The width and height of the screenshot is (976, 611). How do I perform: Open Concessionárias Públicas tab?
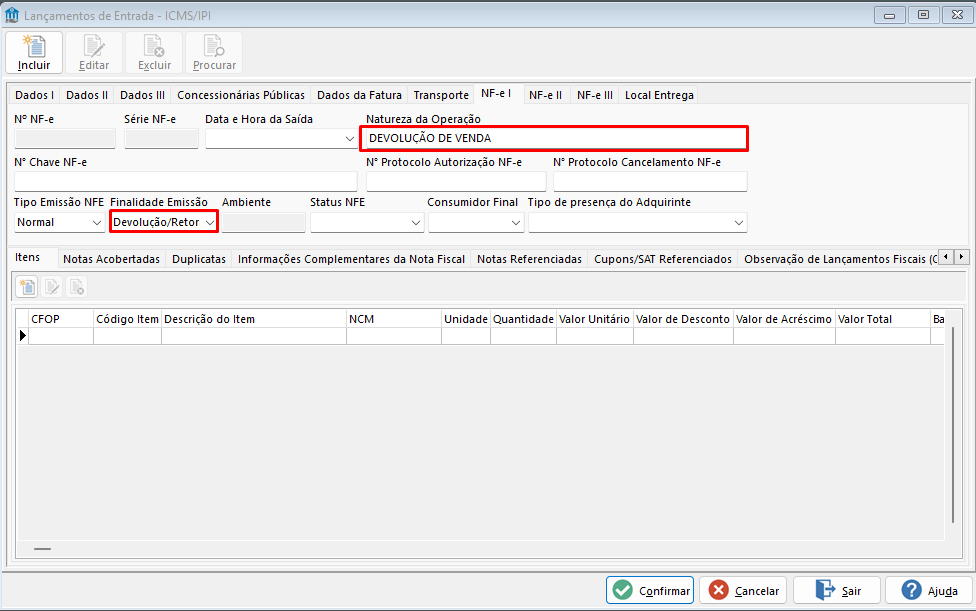coord(241,95)
